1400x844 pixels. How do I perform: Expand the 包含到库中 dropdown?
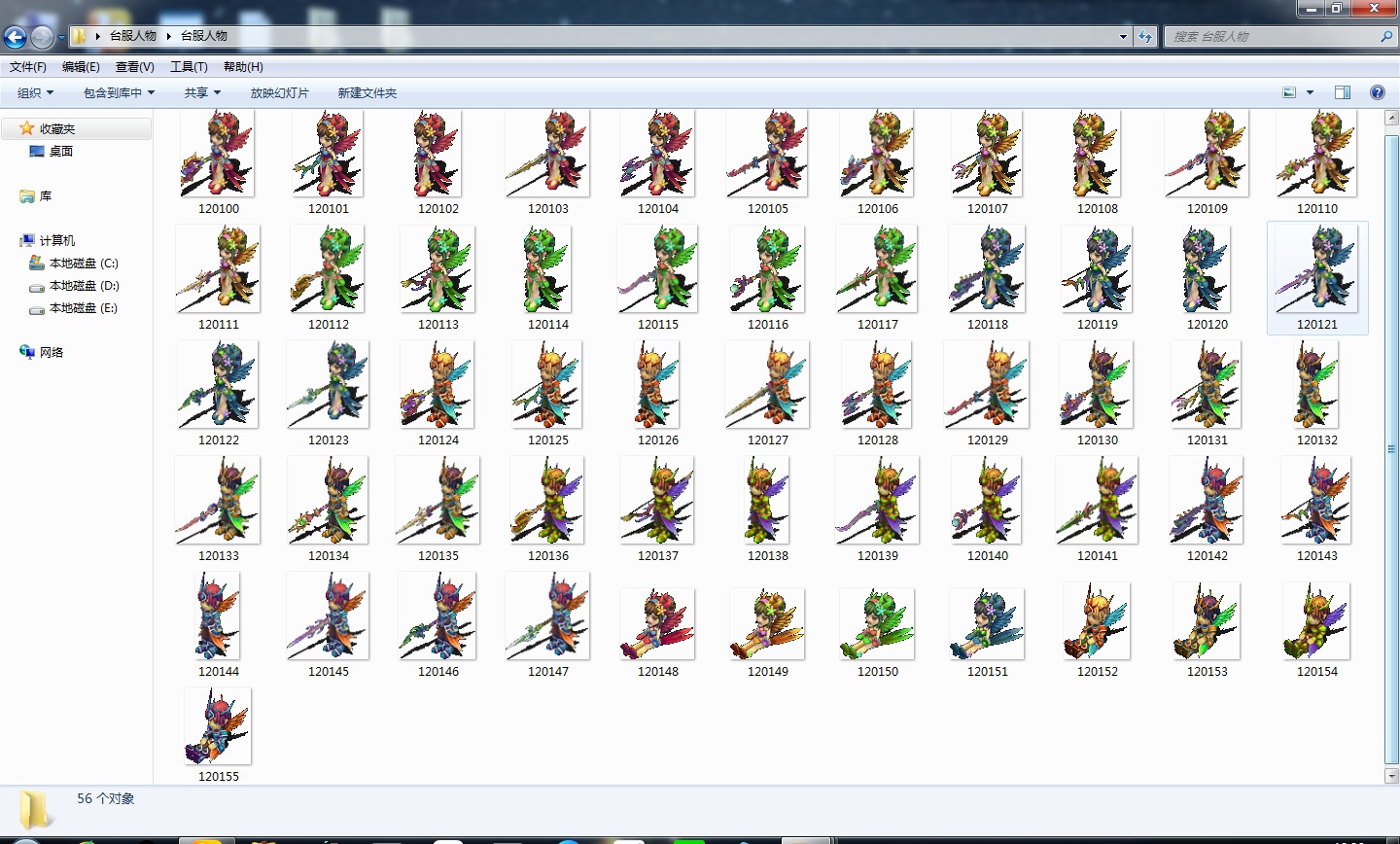pos(119,92)
